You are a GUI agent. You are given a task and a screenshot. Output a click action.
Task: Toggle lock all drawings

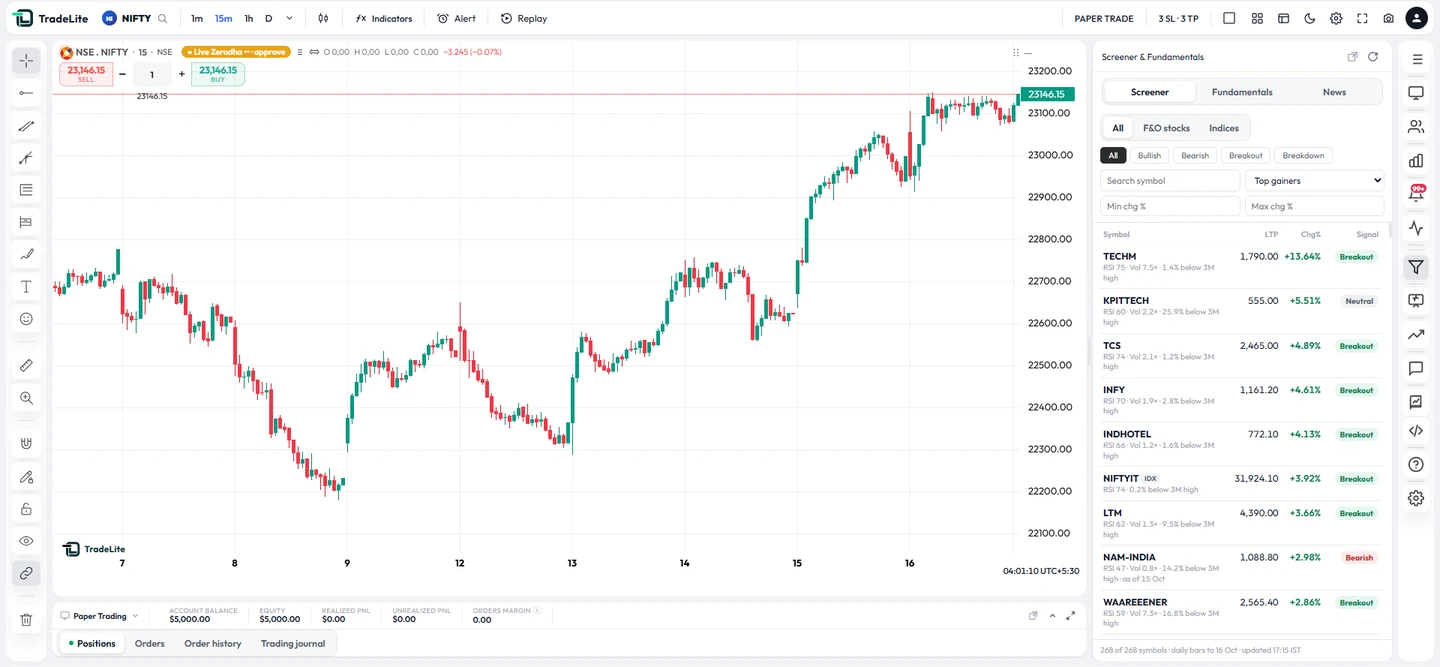tap(26, 509)
